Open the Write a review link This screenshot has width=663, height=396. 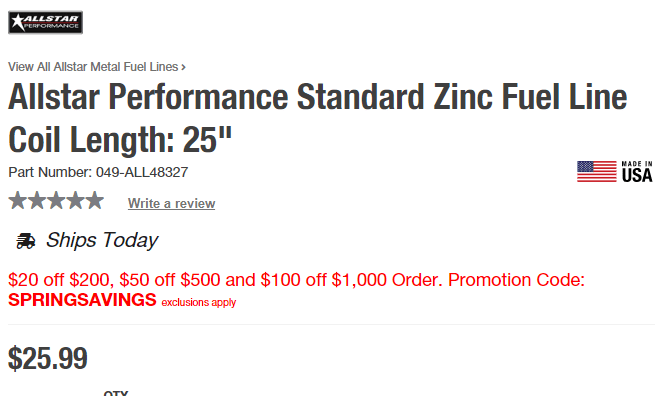click(x=172, y=203)
